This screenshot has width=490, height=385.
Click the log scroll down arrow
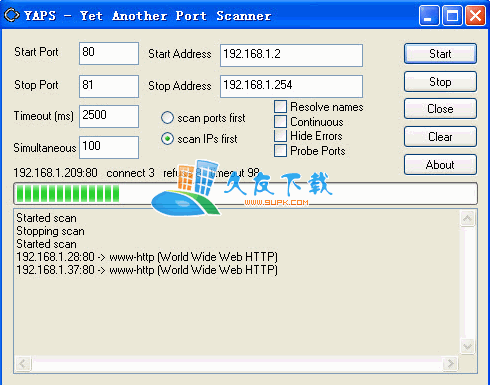[467, 346]
